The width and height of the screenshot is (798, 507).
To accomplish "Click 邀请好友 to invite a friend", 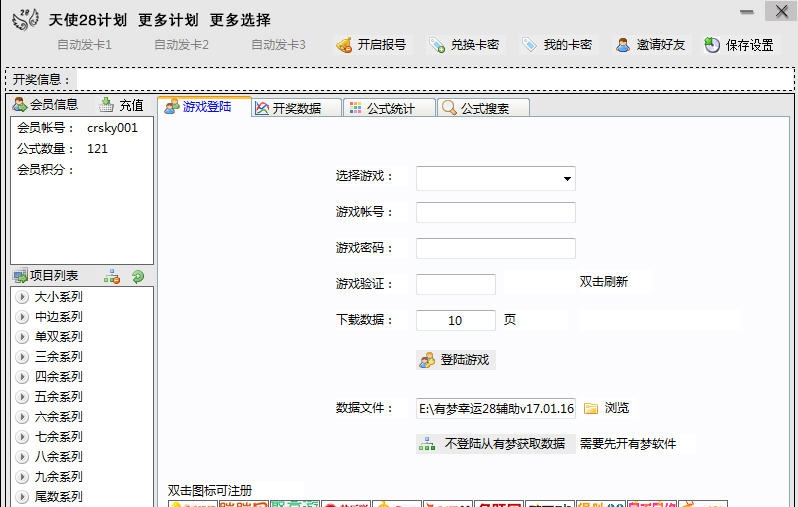I will click(x=650, y=45).
